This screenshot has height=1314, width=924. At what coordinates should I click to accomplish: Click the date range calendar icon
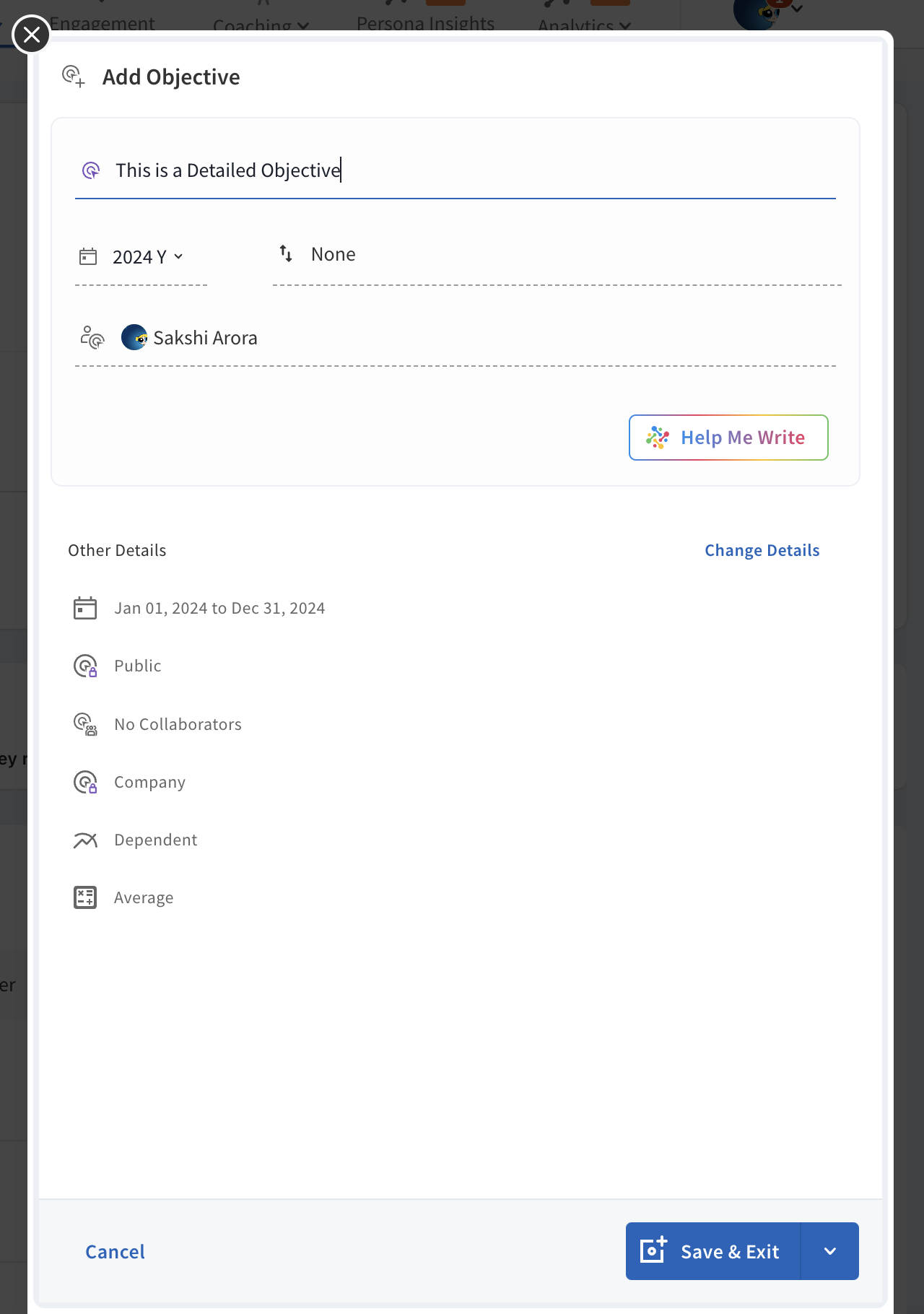point(85,608)
